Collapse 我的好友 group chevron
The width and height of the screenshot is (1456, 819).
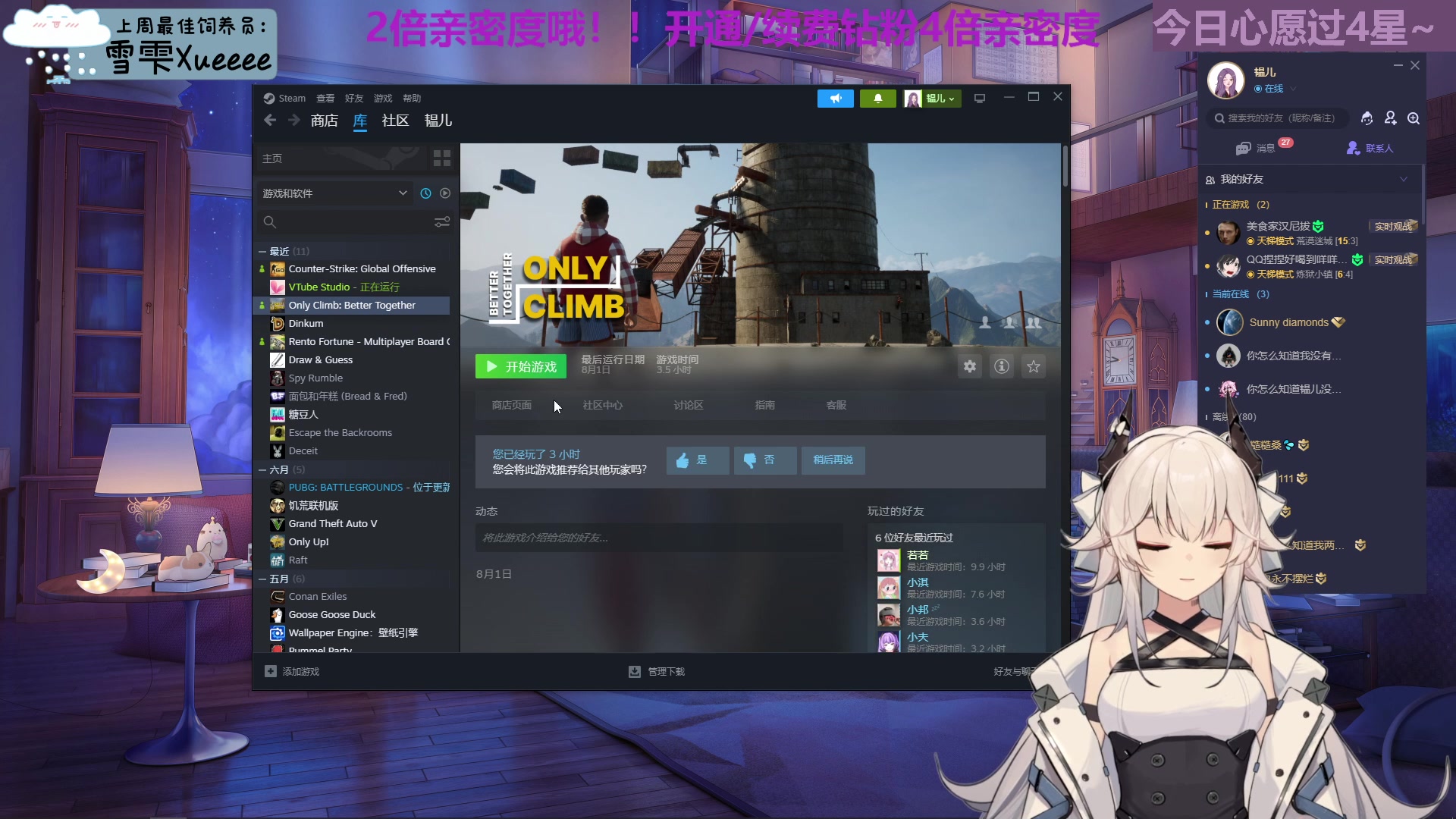pos(1404,180)
